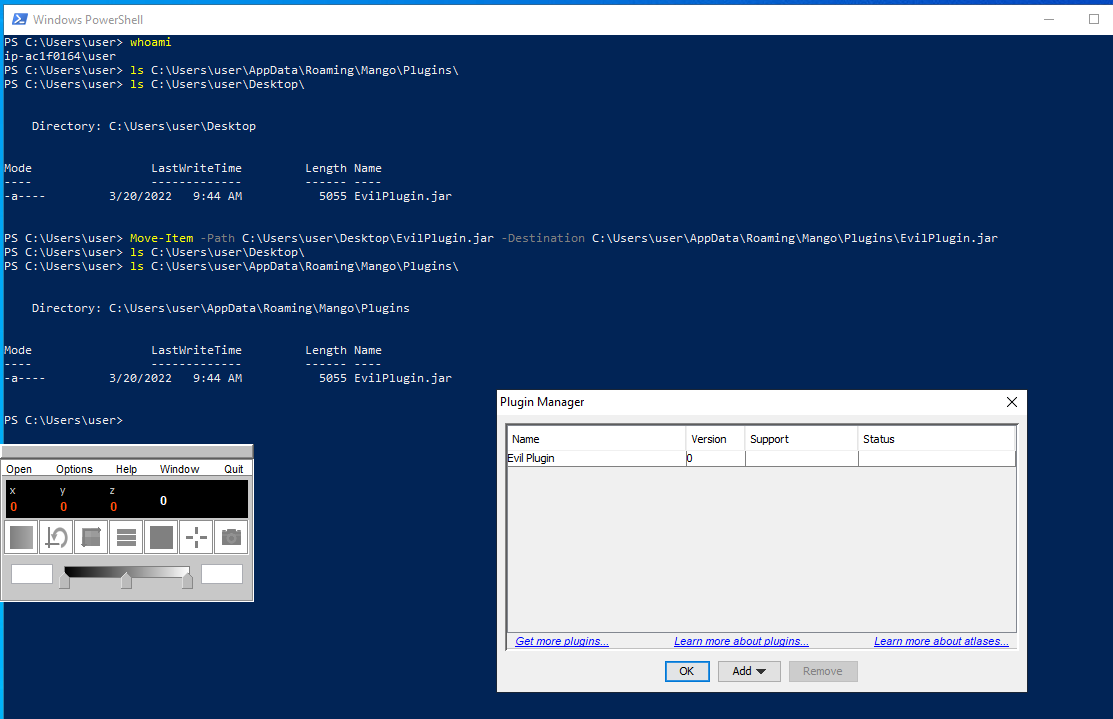Screen dimensions: 1113x719
Task: Click the middle handle of the grayscale slider
Action: [126, 581]
